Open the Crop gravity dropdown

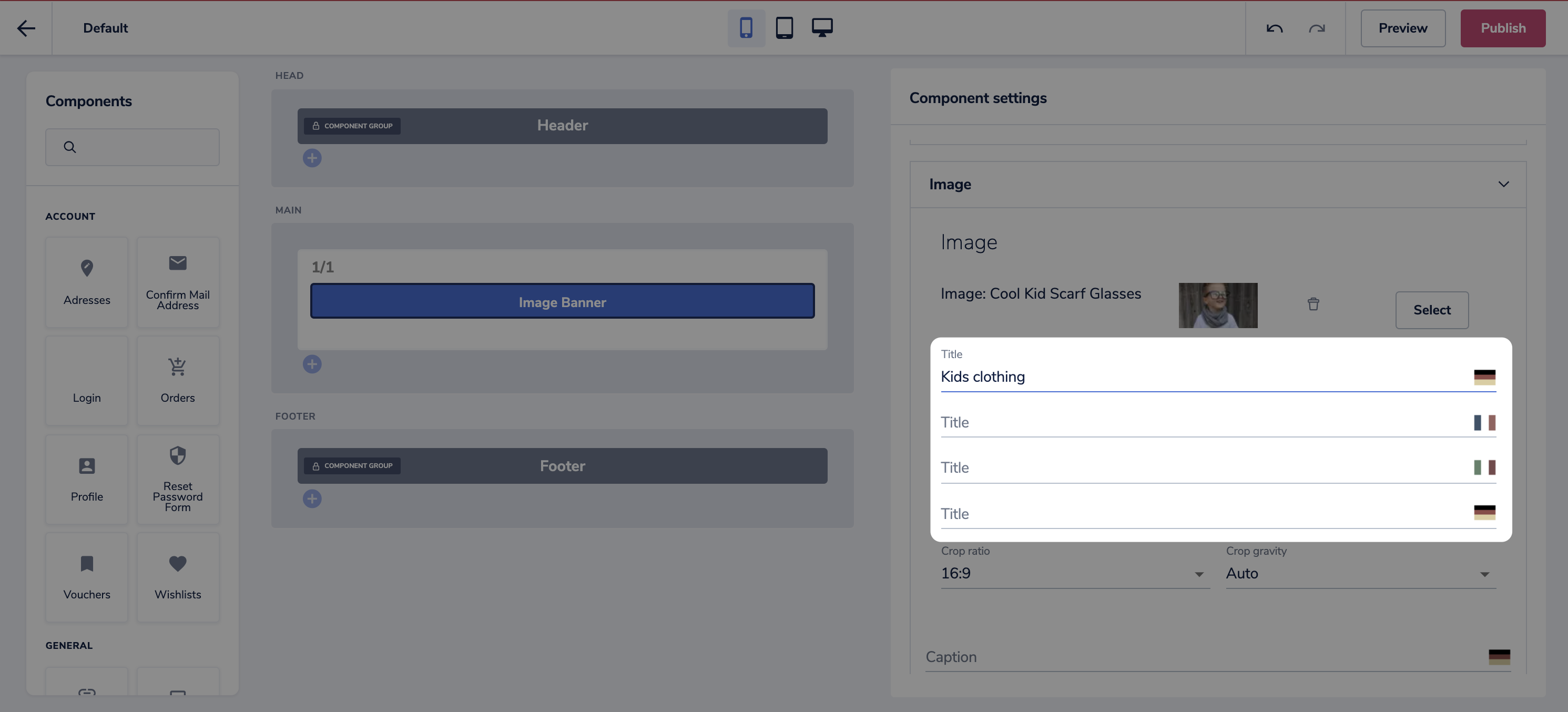point(1360,574)
